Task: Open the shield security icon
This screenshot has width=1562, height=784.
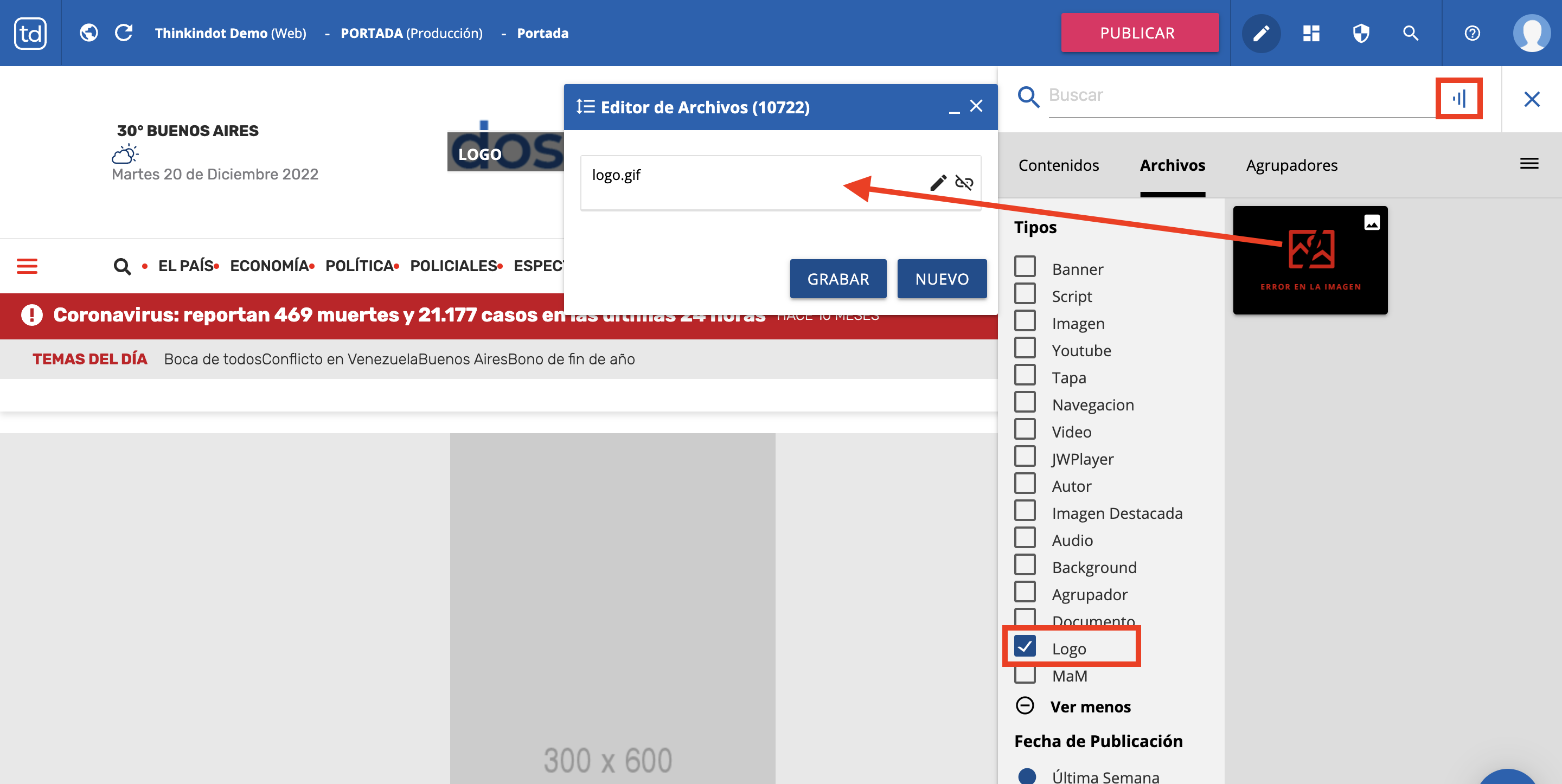Action: [x=1361, y=33]
